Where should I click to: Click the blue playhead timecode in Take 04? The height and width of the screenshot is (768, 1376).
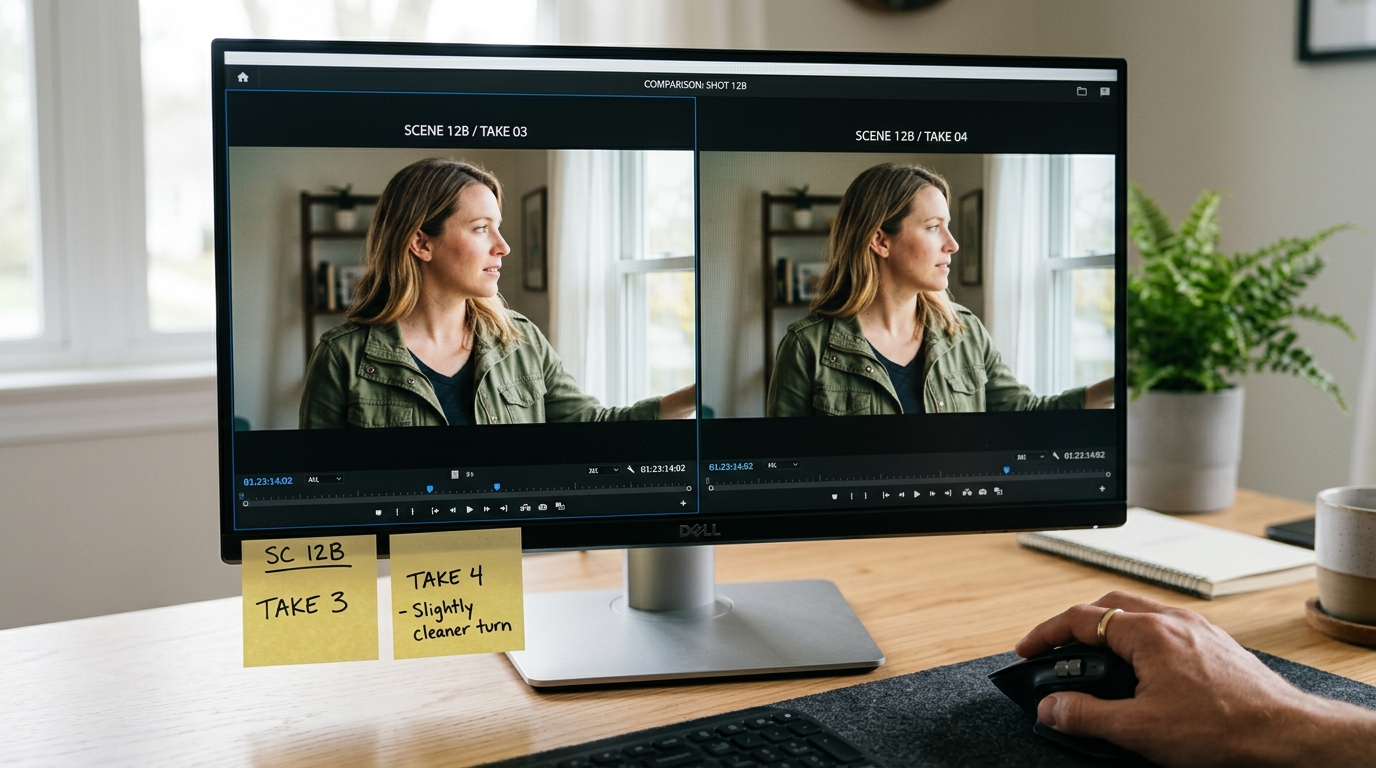pos(731,467)
